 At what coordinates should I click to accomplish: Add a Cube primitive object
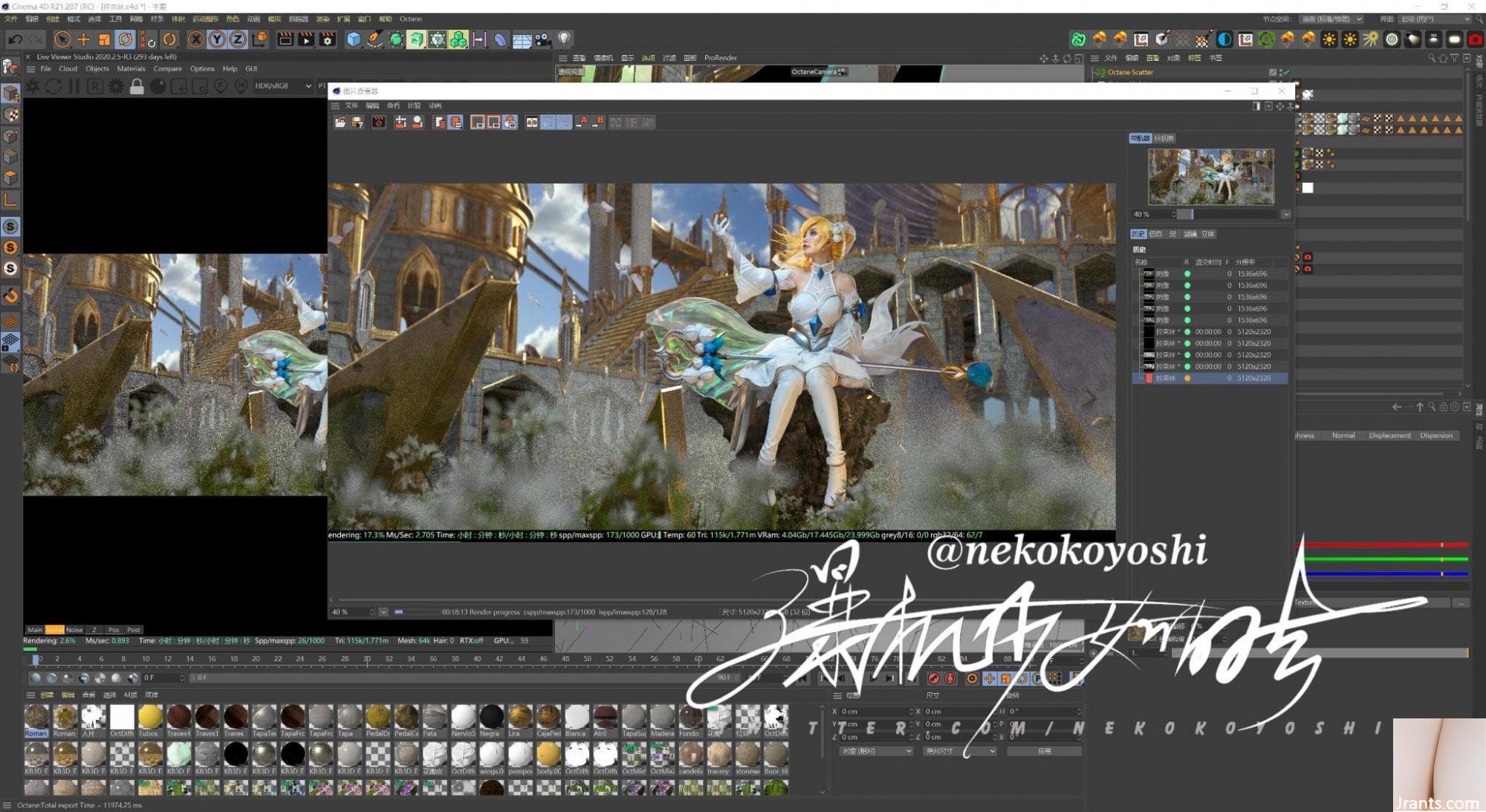[354, 39]
